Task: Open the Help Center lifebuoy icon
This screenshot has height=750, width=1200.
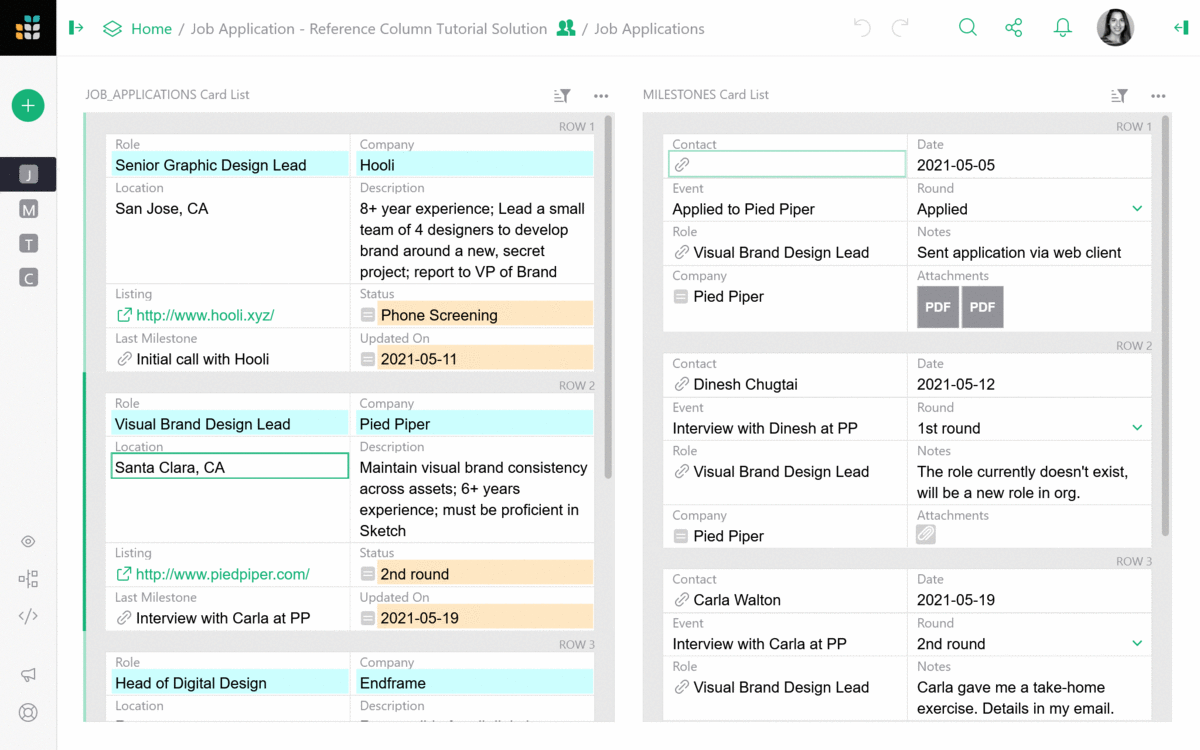Action: [28, 713]
